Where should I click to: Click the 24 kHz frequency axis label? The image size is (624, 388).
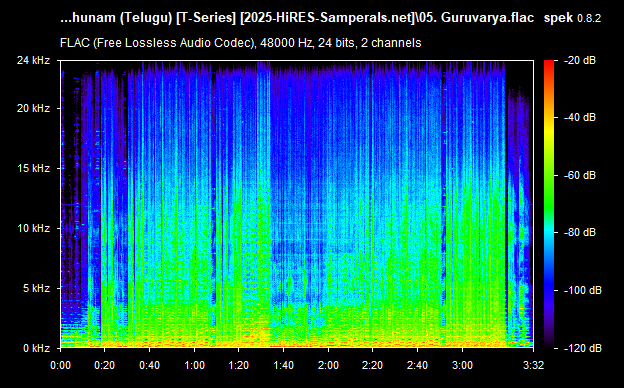33,60
